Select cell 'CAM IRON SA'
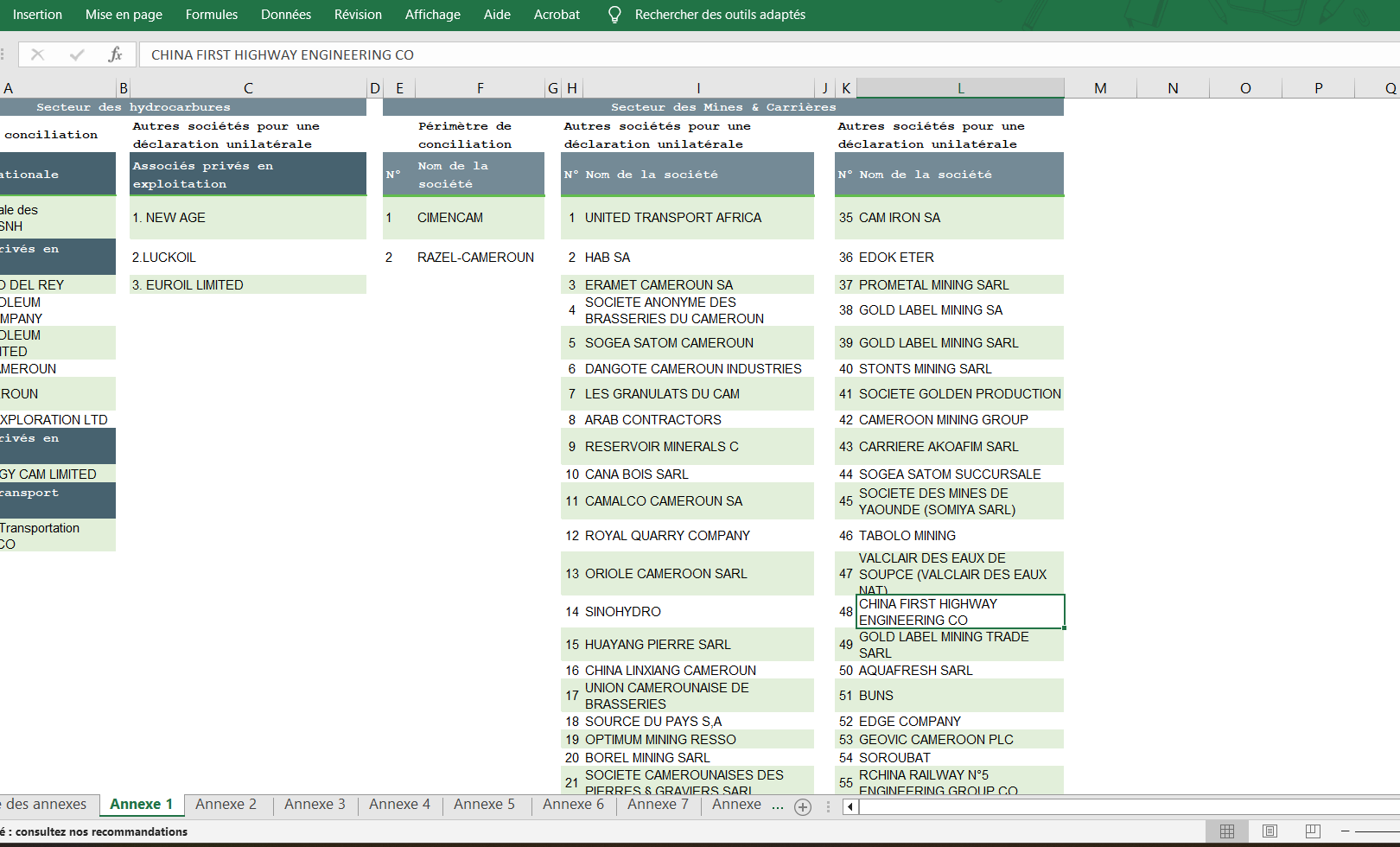The image size is (1400, 847). (960, 218)
